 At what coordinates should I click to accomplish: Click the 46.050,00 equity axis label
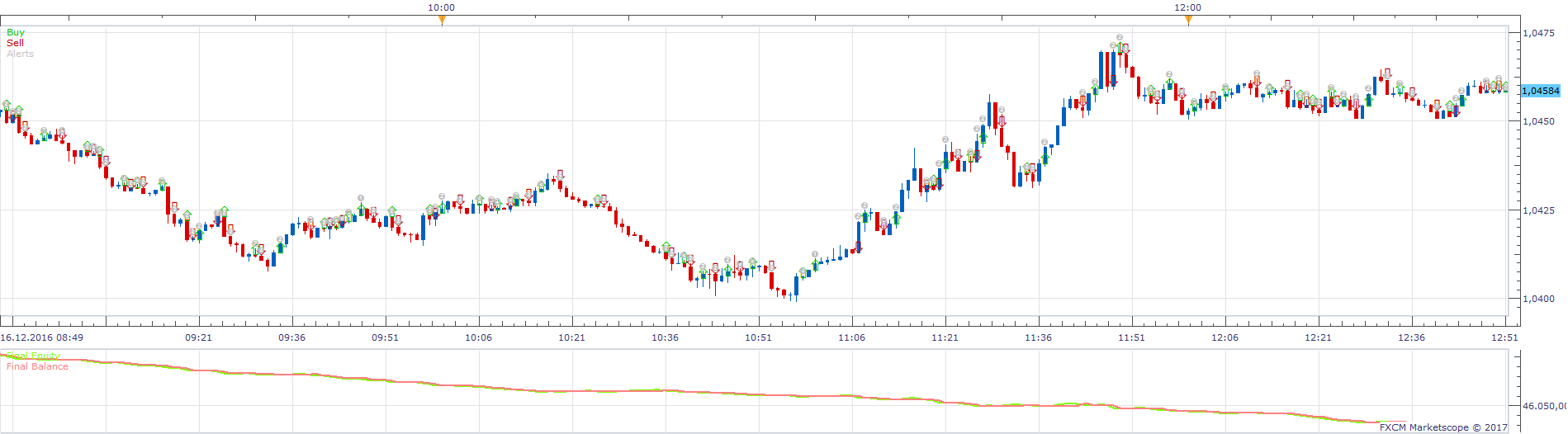click(x=1544, y=406)
